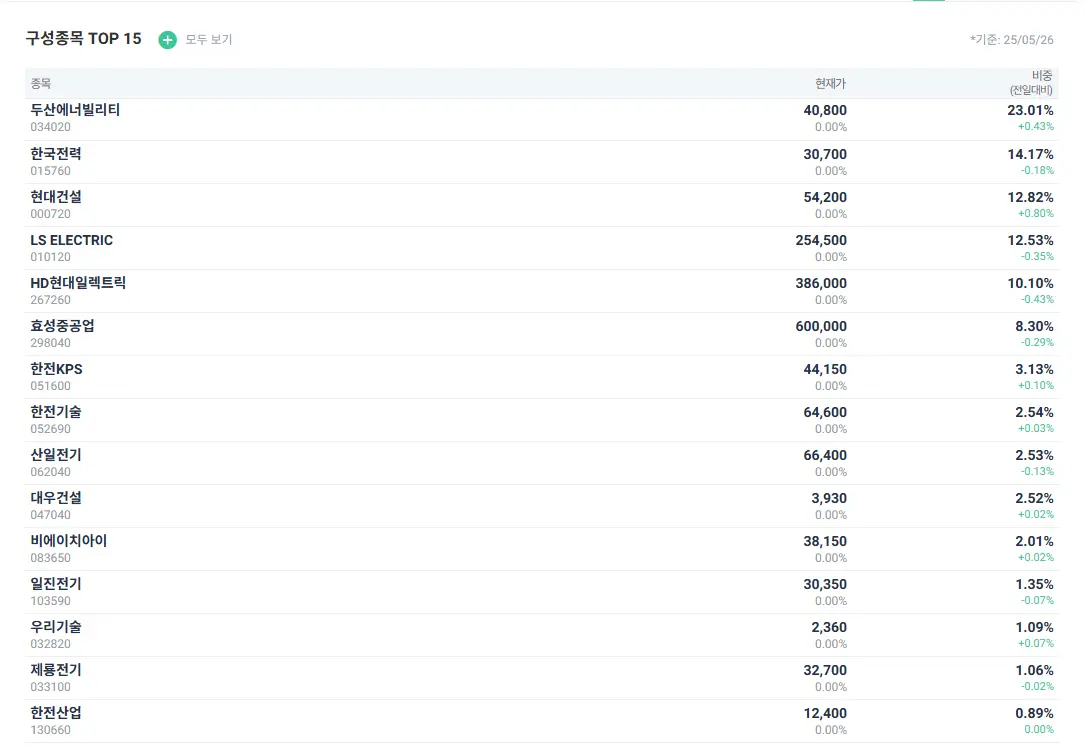1085x747 pixels.
Task: Select the 현대건설 stock name
Action: click(x=55, y=196)
